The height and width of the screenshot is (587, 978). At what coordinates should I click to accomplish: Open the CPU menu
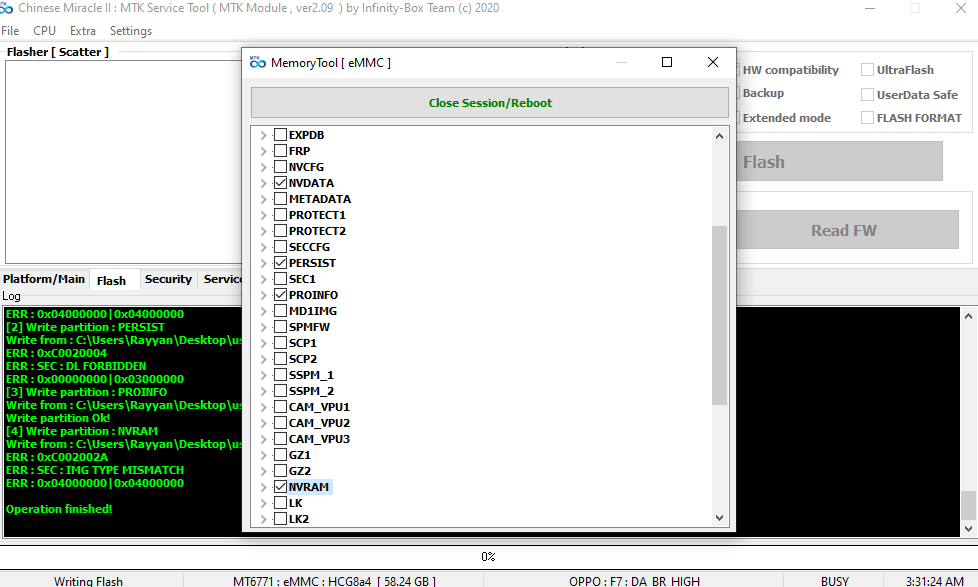[44, 31]
